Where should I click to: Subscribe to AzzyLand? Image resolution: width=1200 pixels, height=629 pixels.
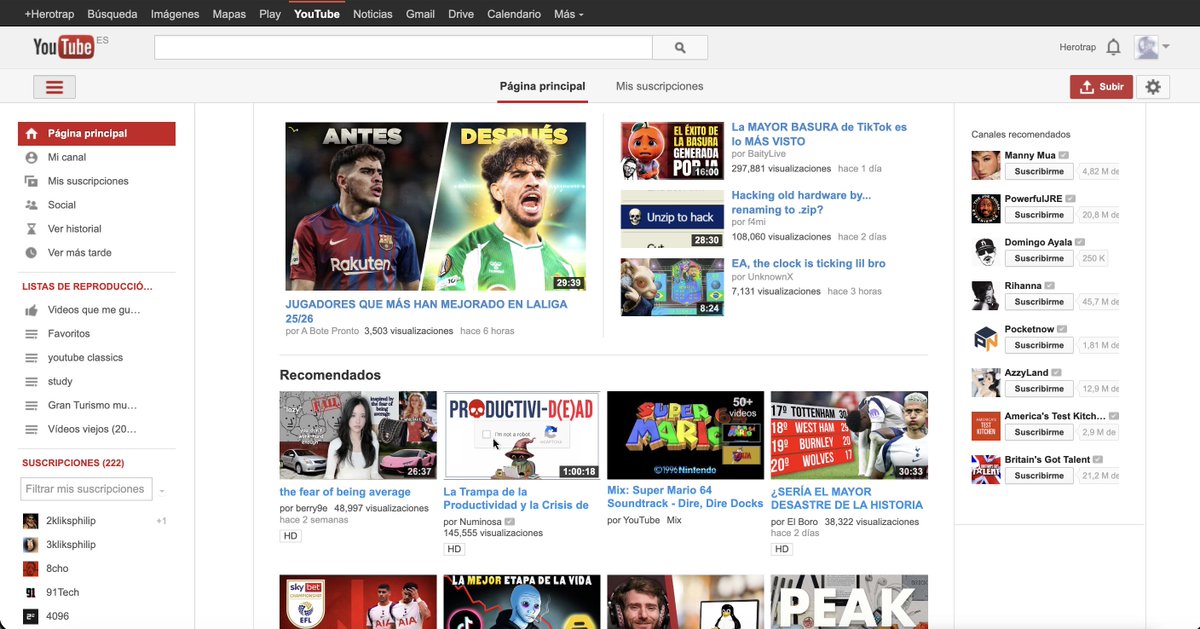1039,389
